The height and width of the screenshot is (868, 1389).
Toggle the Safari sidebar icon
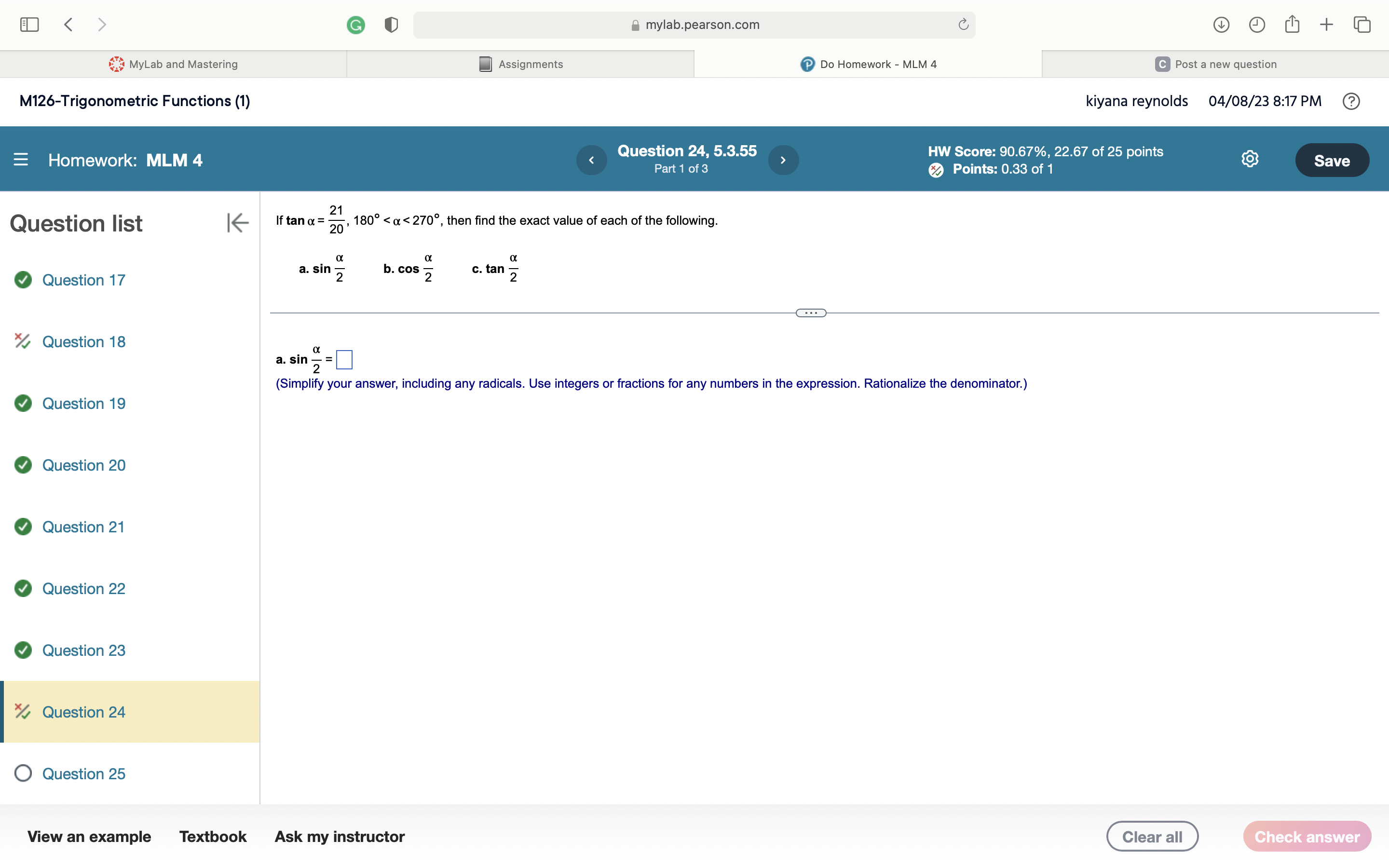click(x=29, y=25)
